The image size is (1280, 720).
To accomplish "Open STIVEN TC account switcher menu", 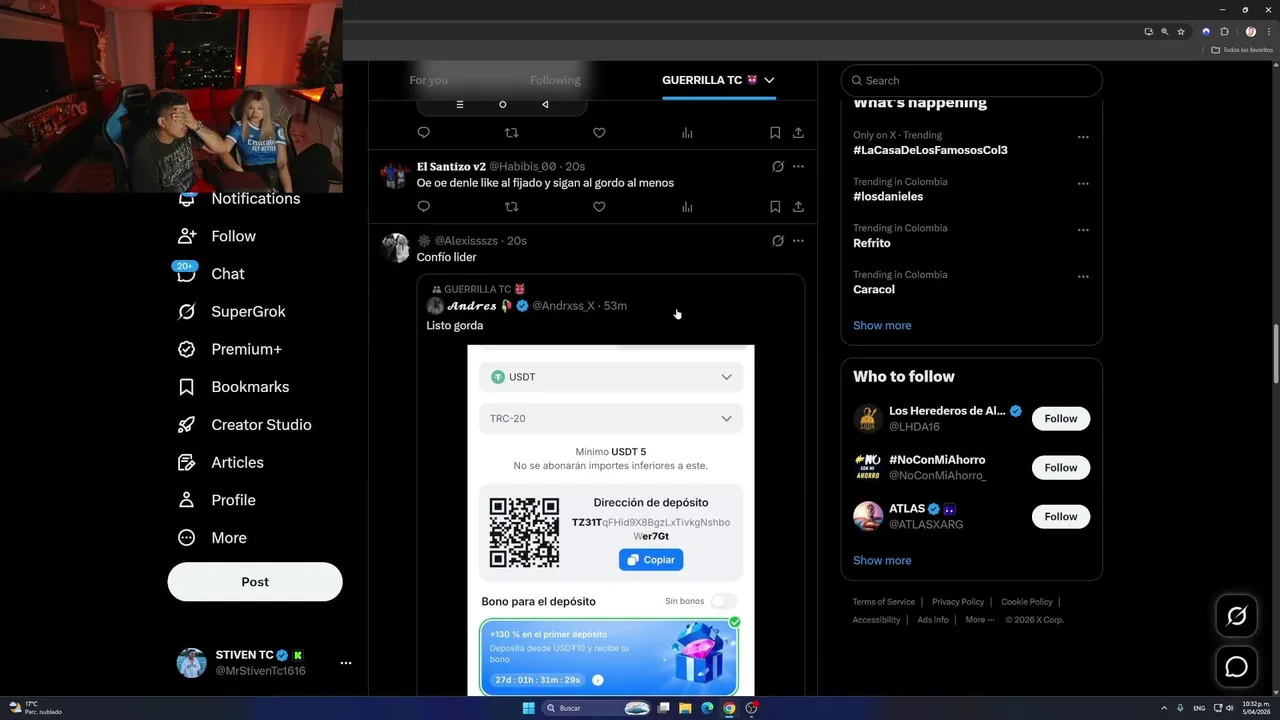I will 345,663.
